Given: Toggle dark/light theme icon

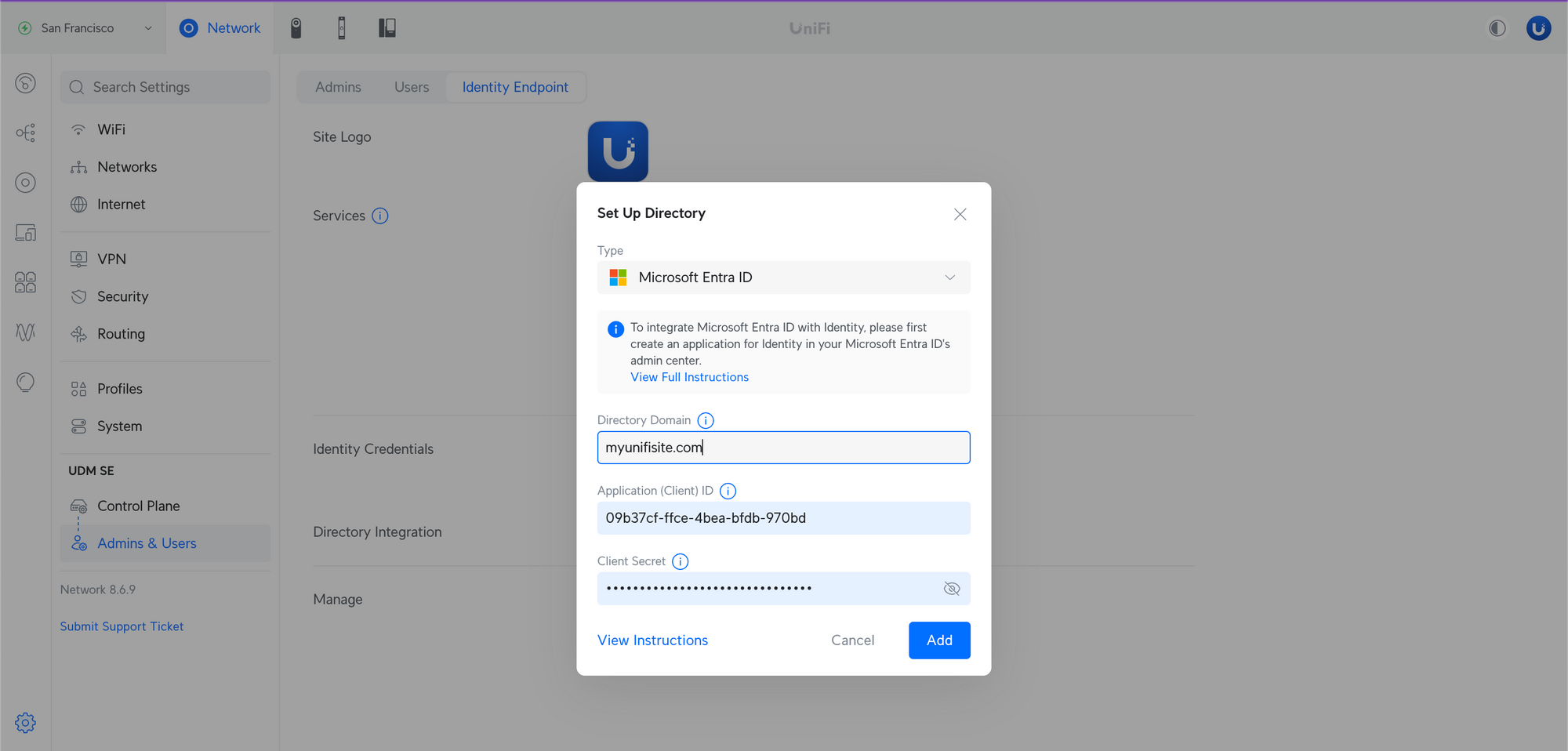Looking at the screenshot, I should (1497, 28).
